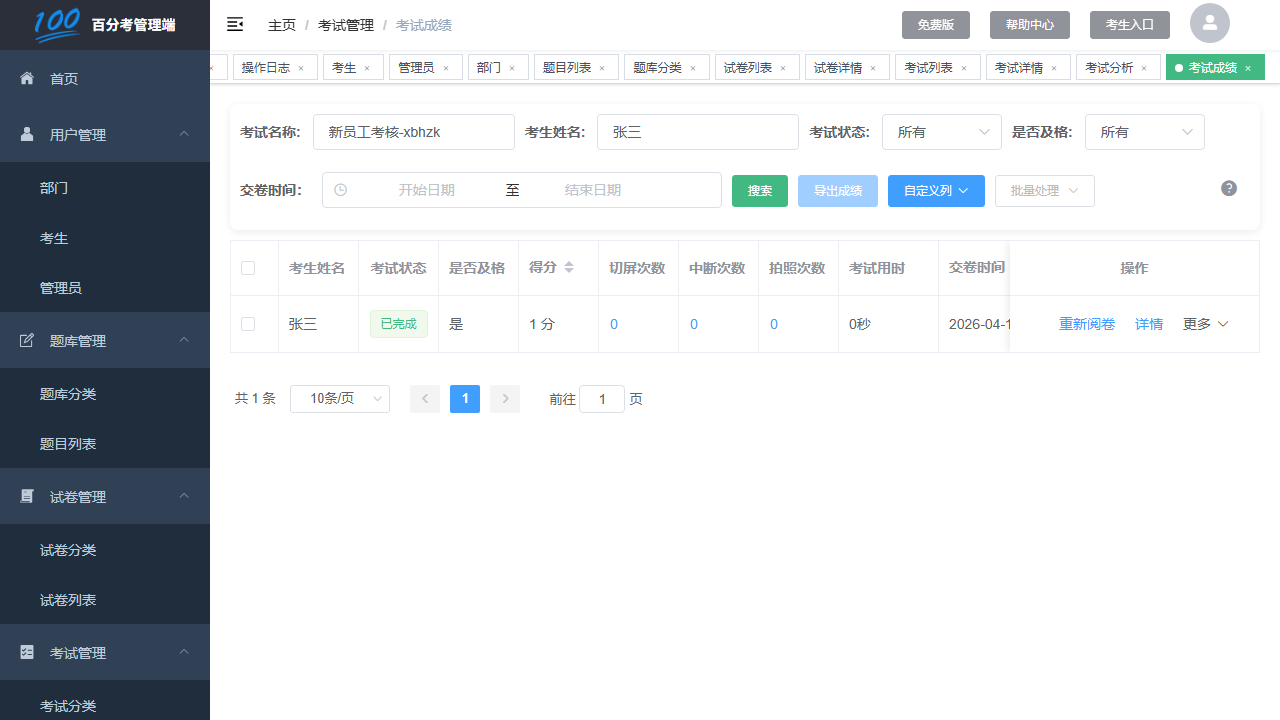Click the 导出成绩 button
Screen dimensions: 1280x720
(x=838, y=191)
